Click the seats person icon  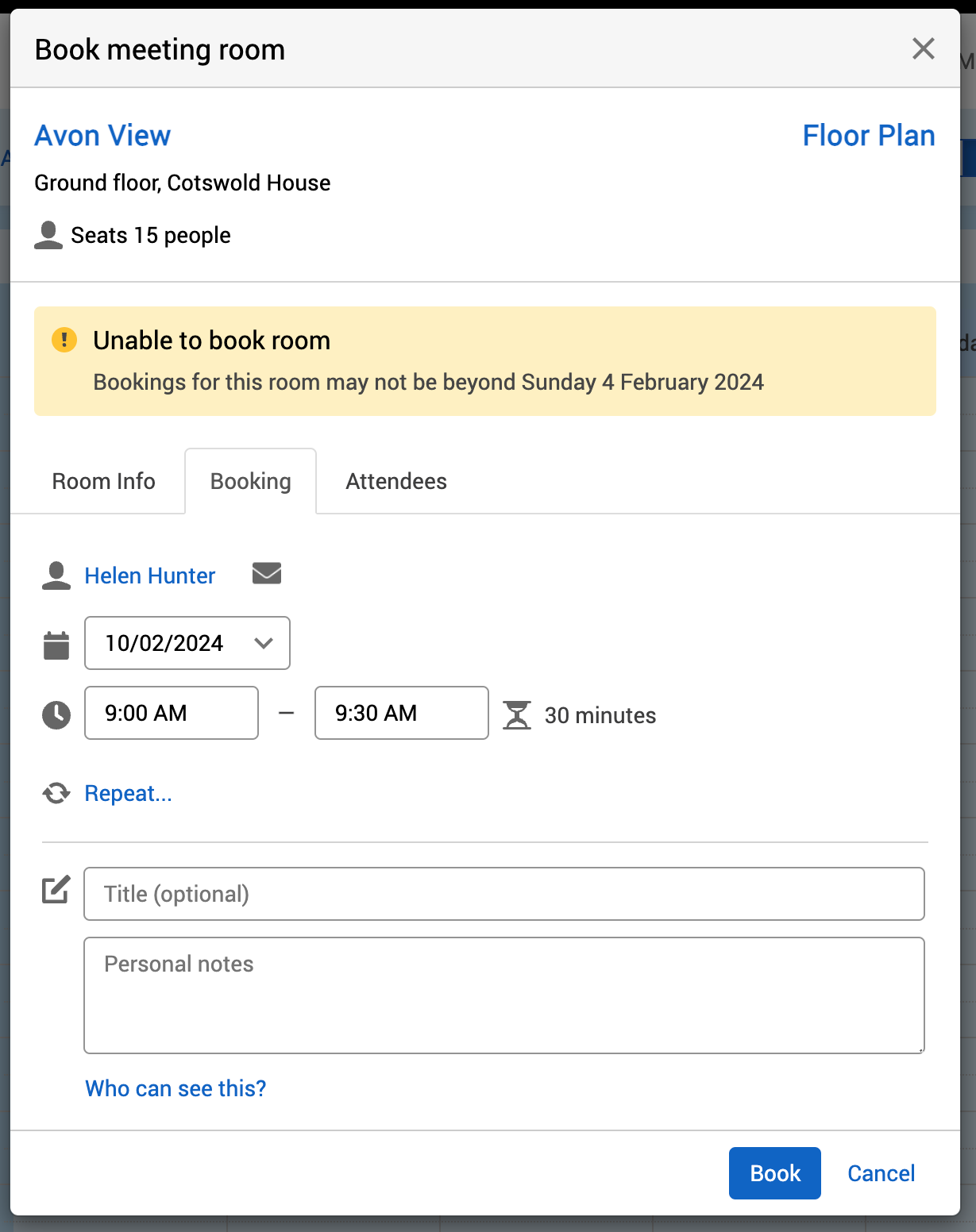tap(48, 235)
